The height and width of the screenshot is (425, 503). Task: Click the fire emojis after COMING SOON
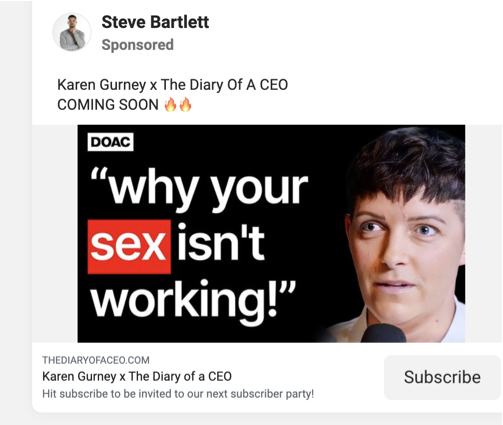pos(178,105)
